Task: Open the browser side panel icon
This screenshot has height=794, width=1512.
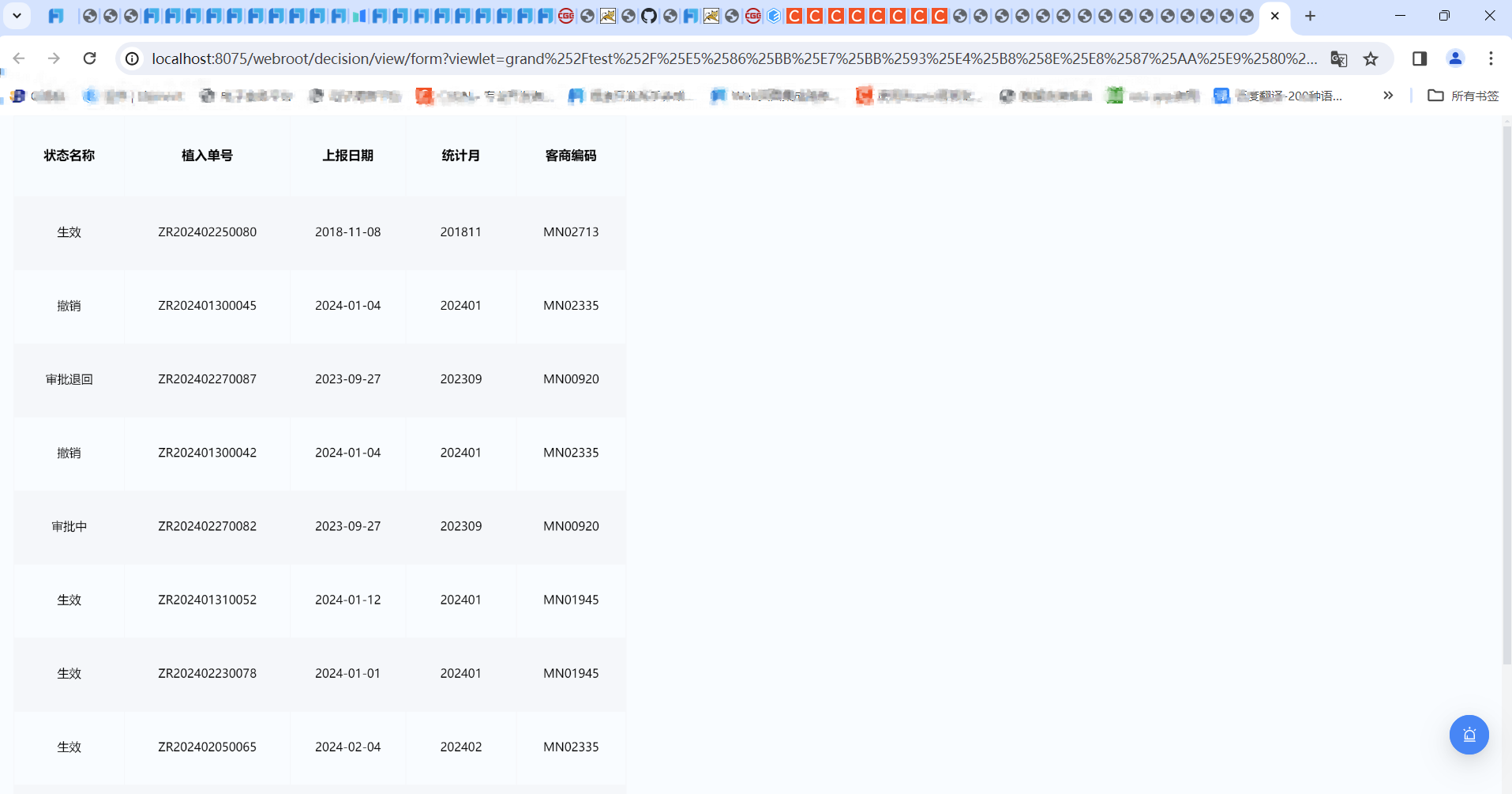Action: pos(1420,58)
